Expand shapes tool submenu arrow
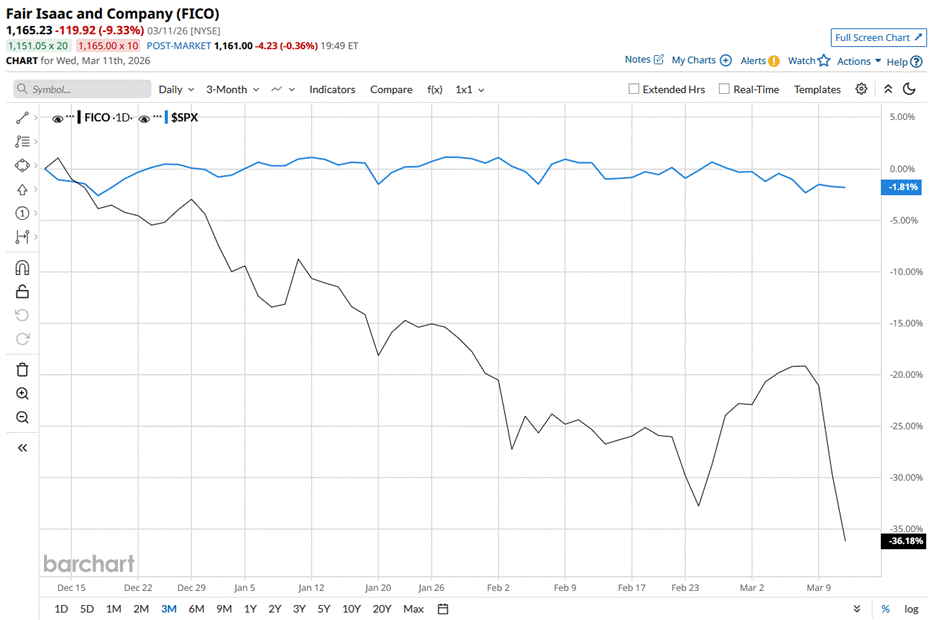This screenshot has height=620, width=936. point(36,165)
